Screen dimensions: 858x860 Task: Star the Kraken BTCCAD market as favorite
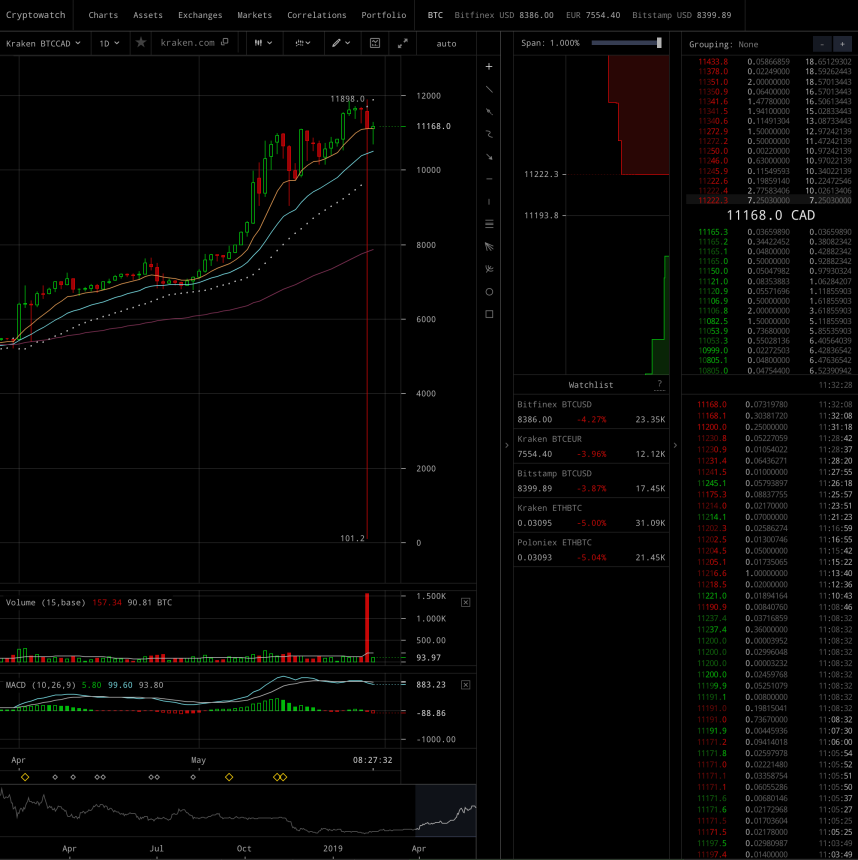(x=141, y=43)
